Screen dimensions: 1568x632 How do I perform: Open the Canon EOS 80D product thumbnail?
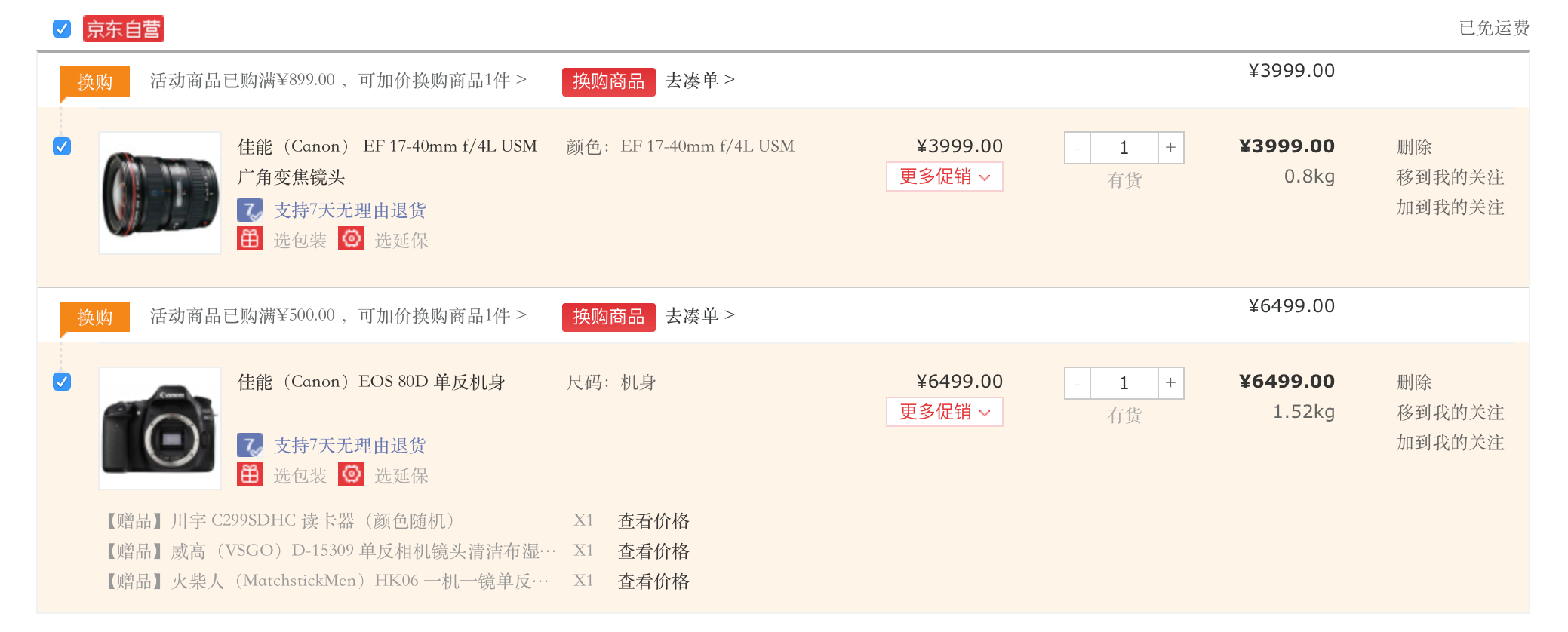(160, 428)
